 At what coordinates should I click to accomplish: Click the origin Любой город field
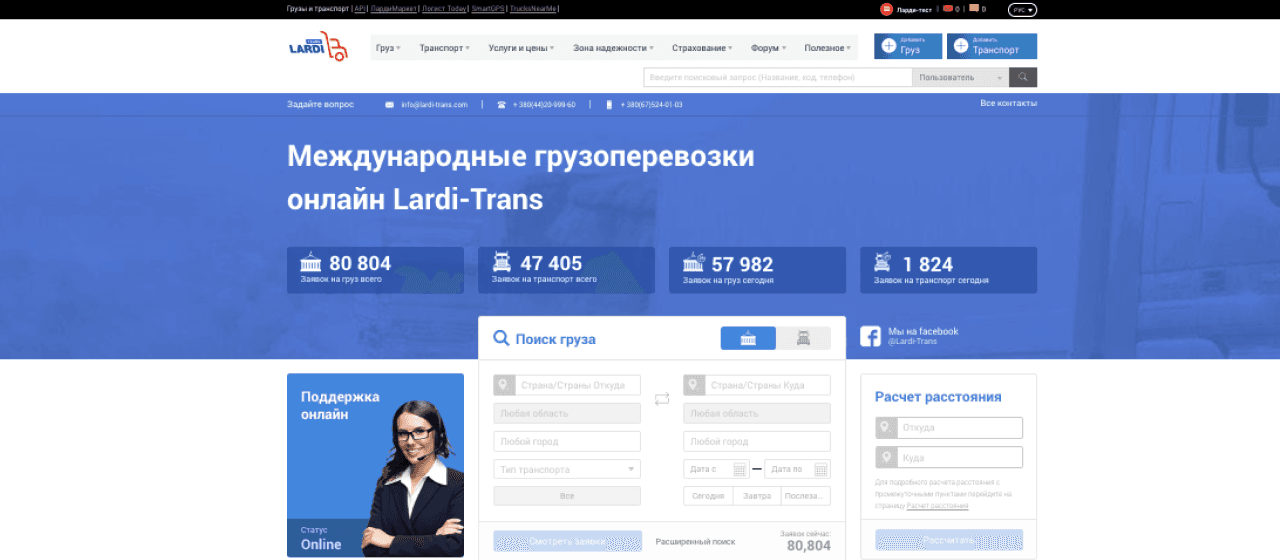[567, 441]
